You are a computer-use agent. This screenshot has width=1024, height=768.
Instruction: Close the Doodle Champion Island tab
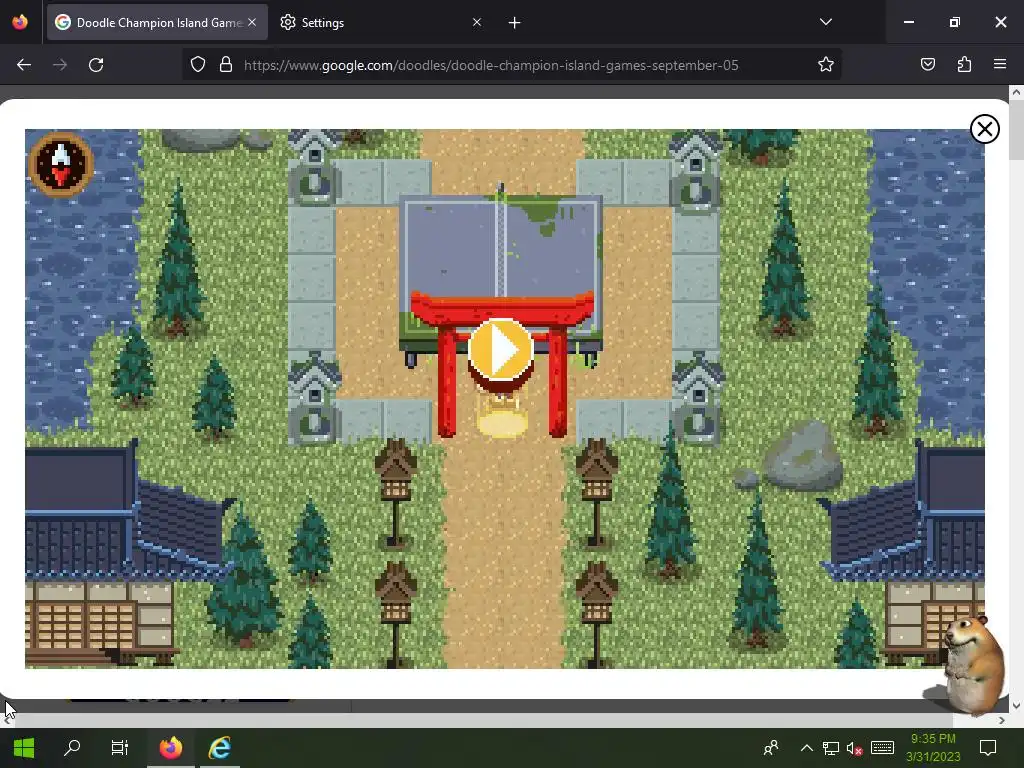[x=252, y=22]
